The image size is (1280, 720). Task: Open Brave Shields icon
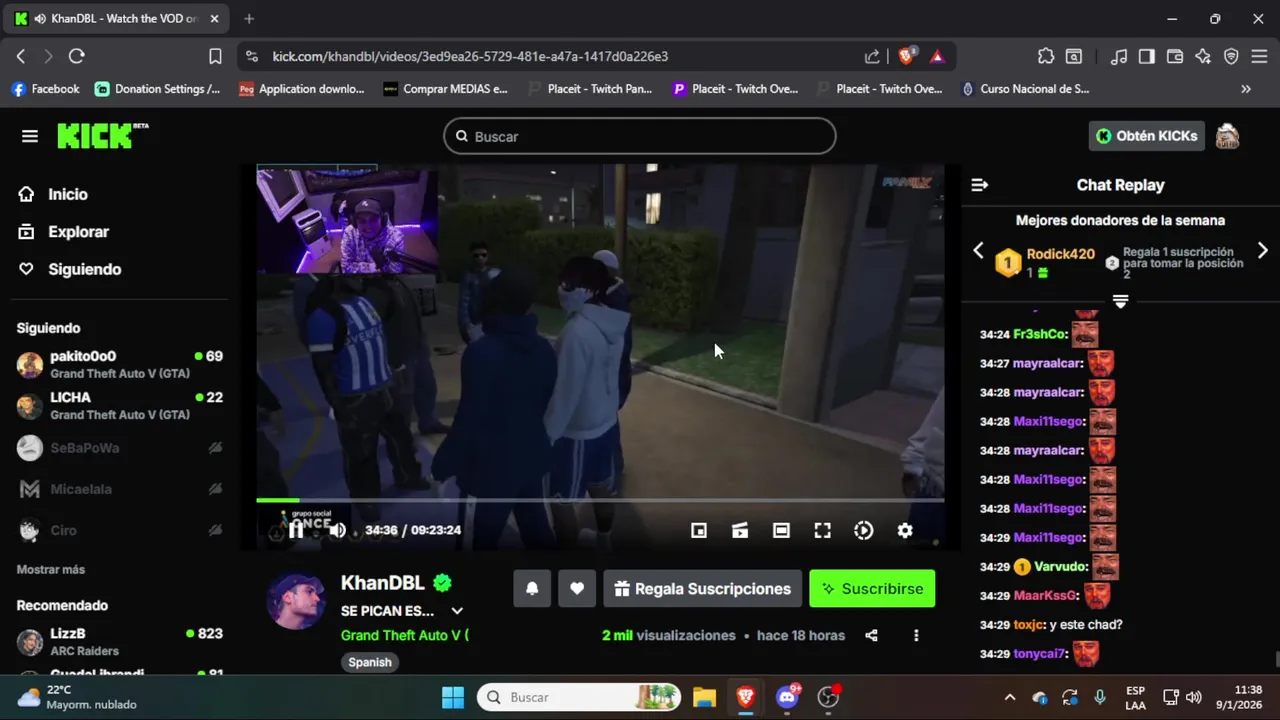906,56
